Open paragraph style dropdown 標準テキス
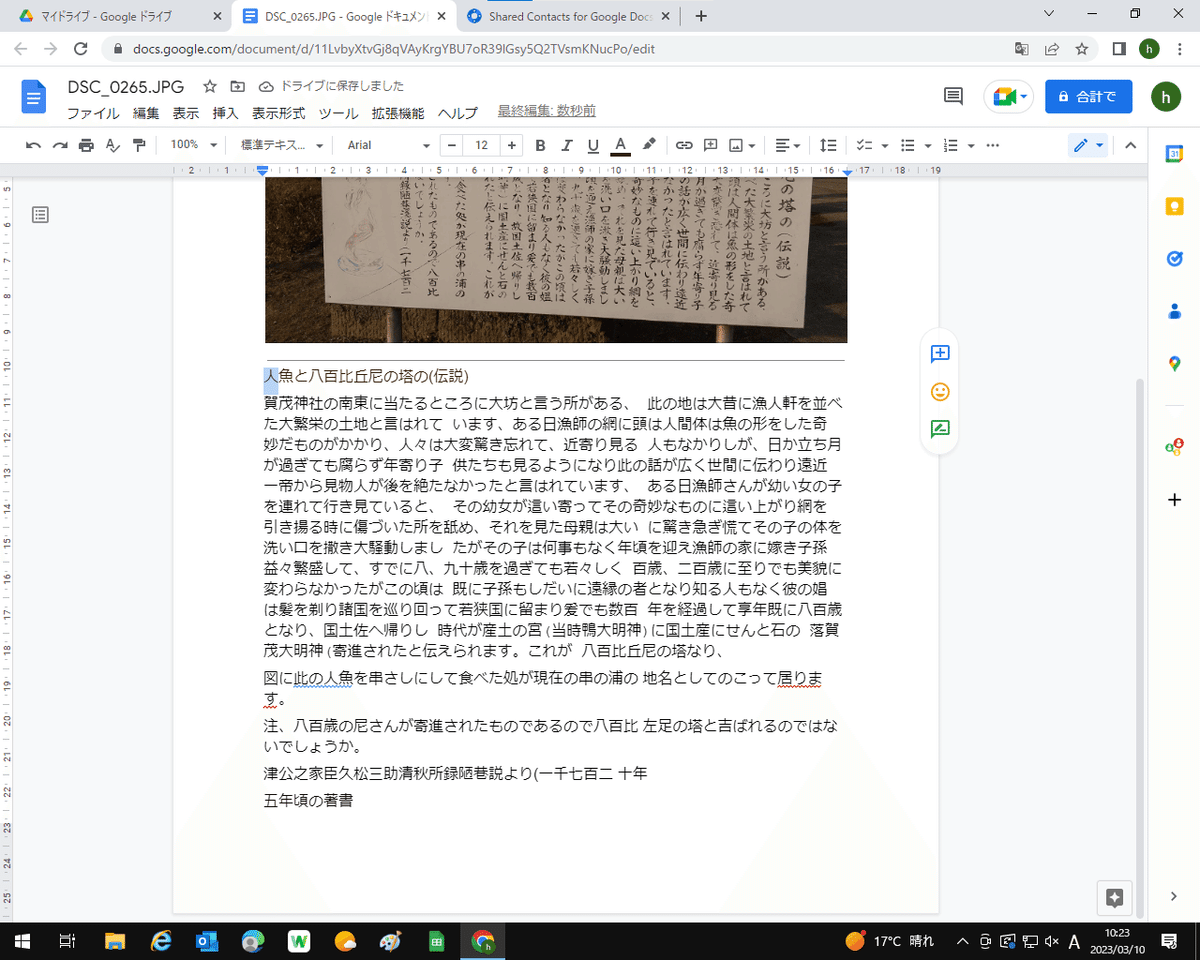Screen dimensions: 1200x960 pyautogui.click(x=282, y=145)
